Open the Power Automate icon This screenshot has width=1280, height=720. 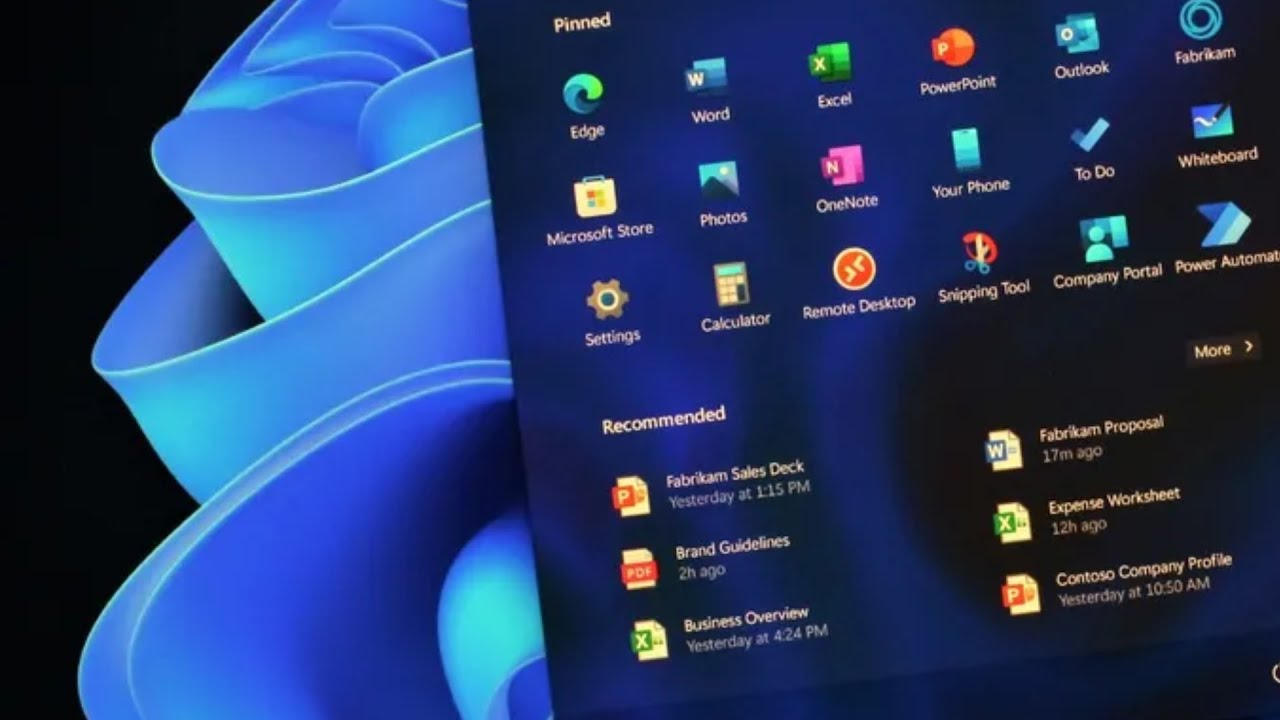point(1225,225)
